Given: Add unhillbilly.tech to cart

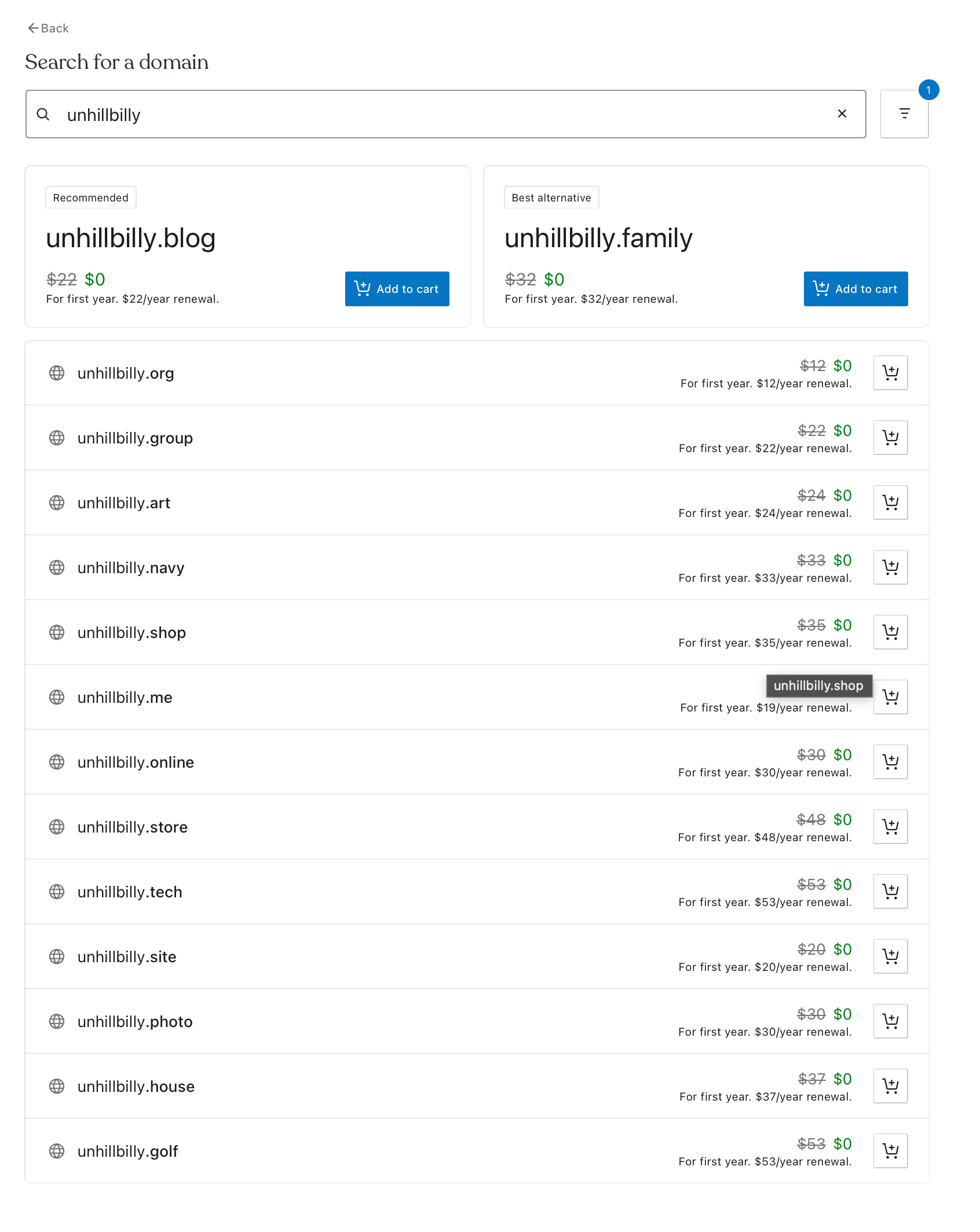Looking at the screenshot, I should click(x=890, y=892).
